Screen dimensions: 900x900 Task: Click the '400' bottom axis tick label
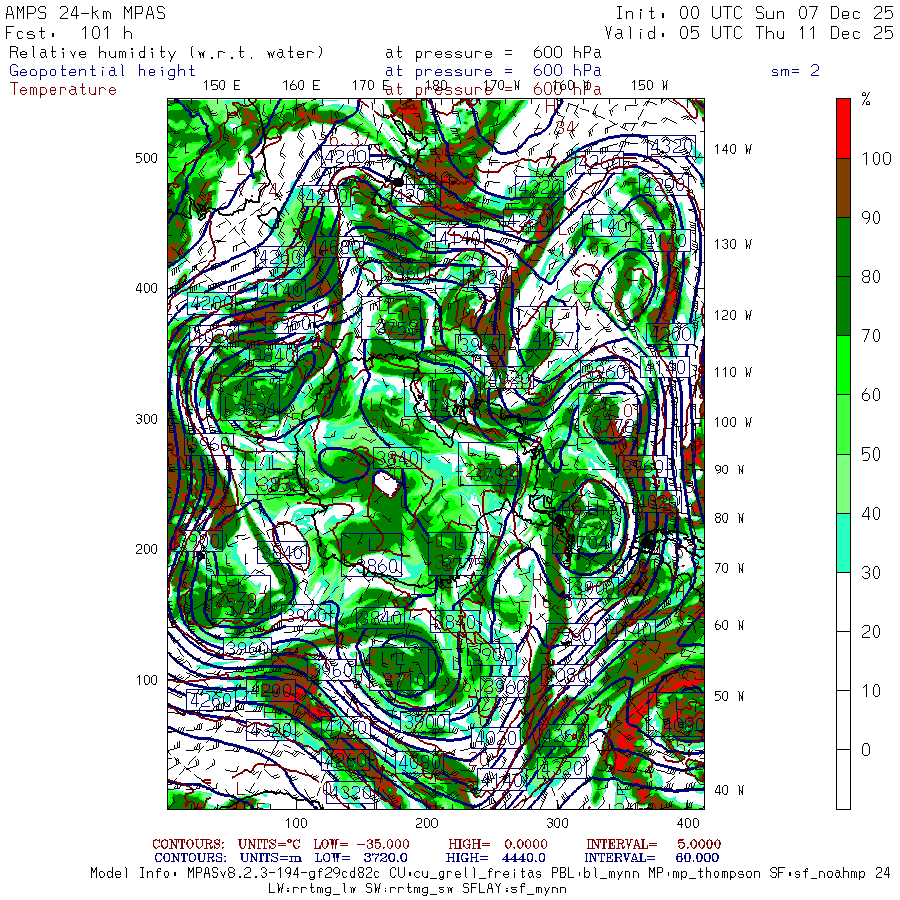pos(688,823)
